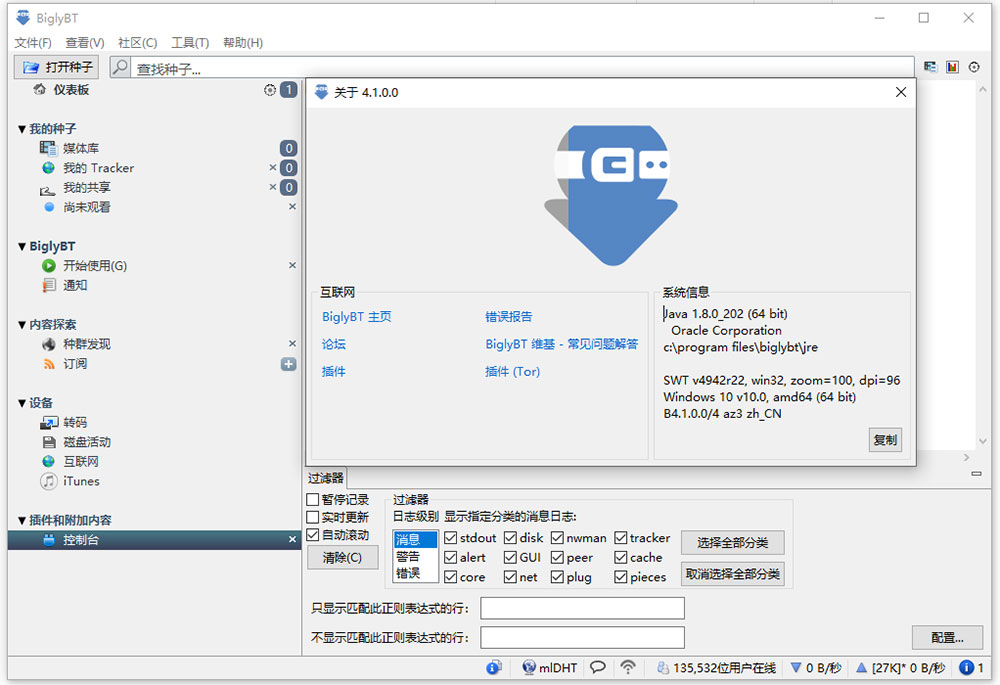
Task: Uncheck the pieces category checkbox
Action: coord(621,577)
